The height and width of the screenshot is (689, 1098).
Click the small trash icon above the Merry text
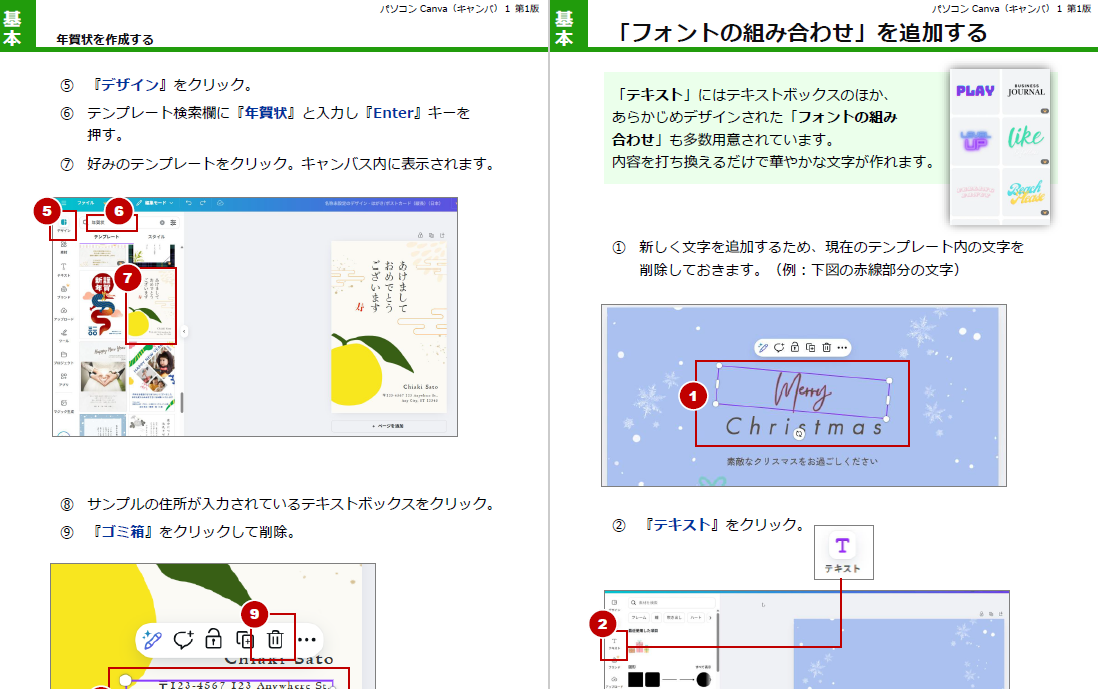point(826,347)
